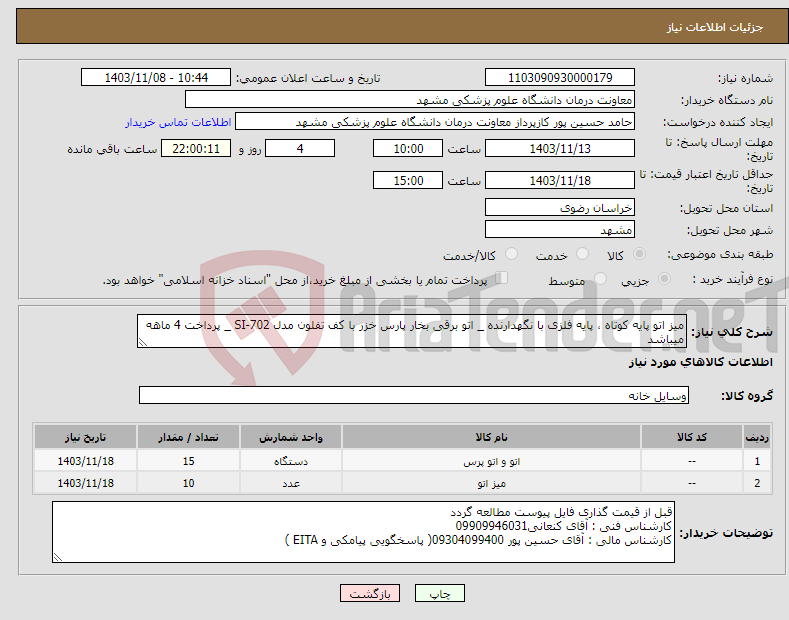Viewport: 789px width, 620px height.
Task: Click the میز اتو item cell
Action: [x=492, y=483]
